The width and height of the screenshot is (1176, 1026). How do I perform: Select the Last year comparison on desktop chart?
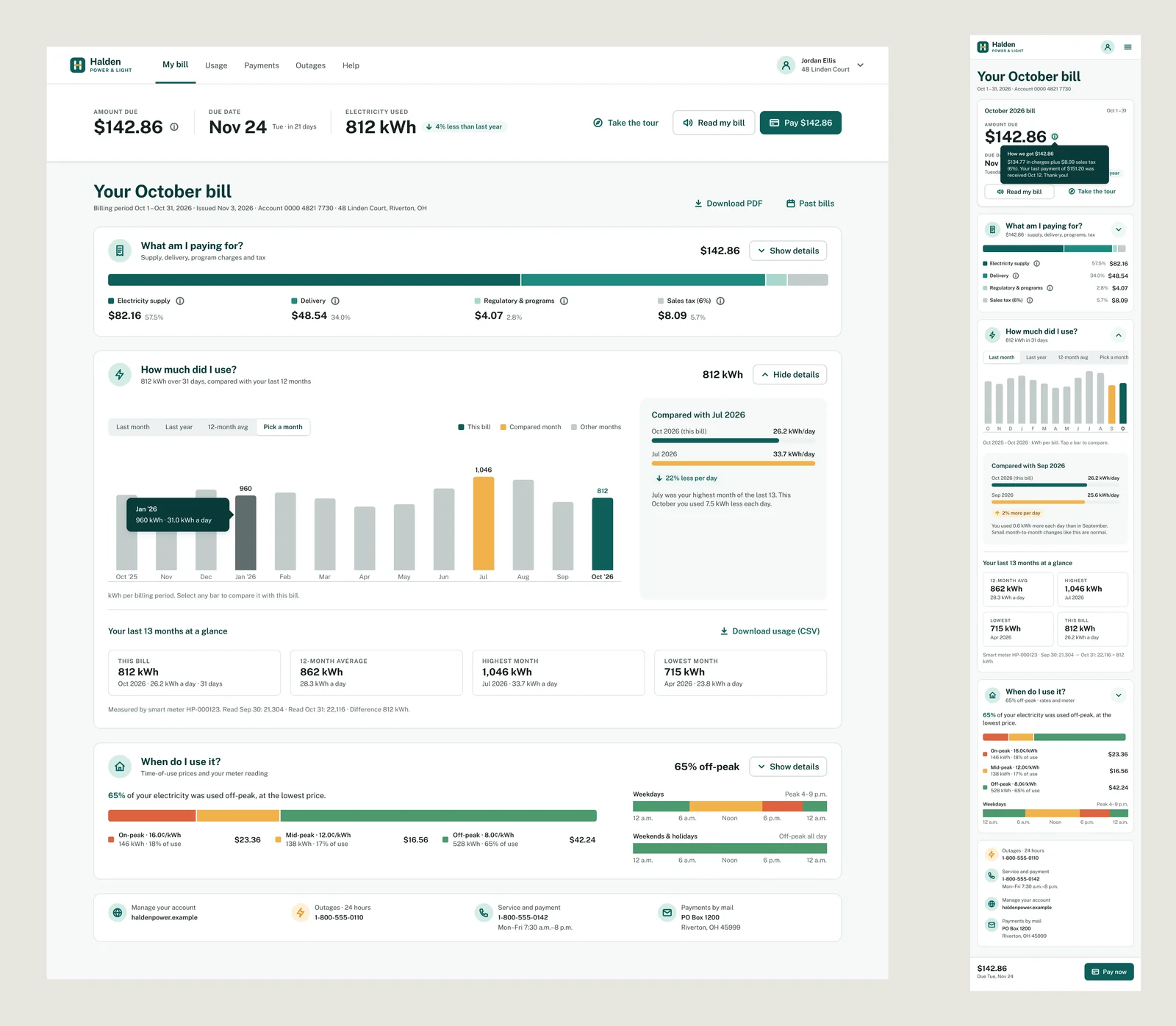(179, 427)
